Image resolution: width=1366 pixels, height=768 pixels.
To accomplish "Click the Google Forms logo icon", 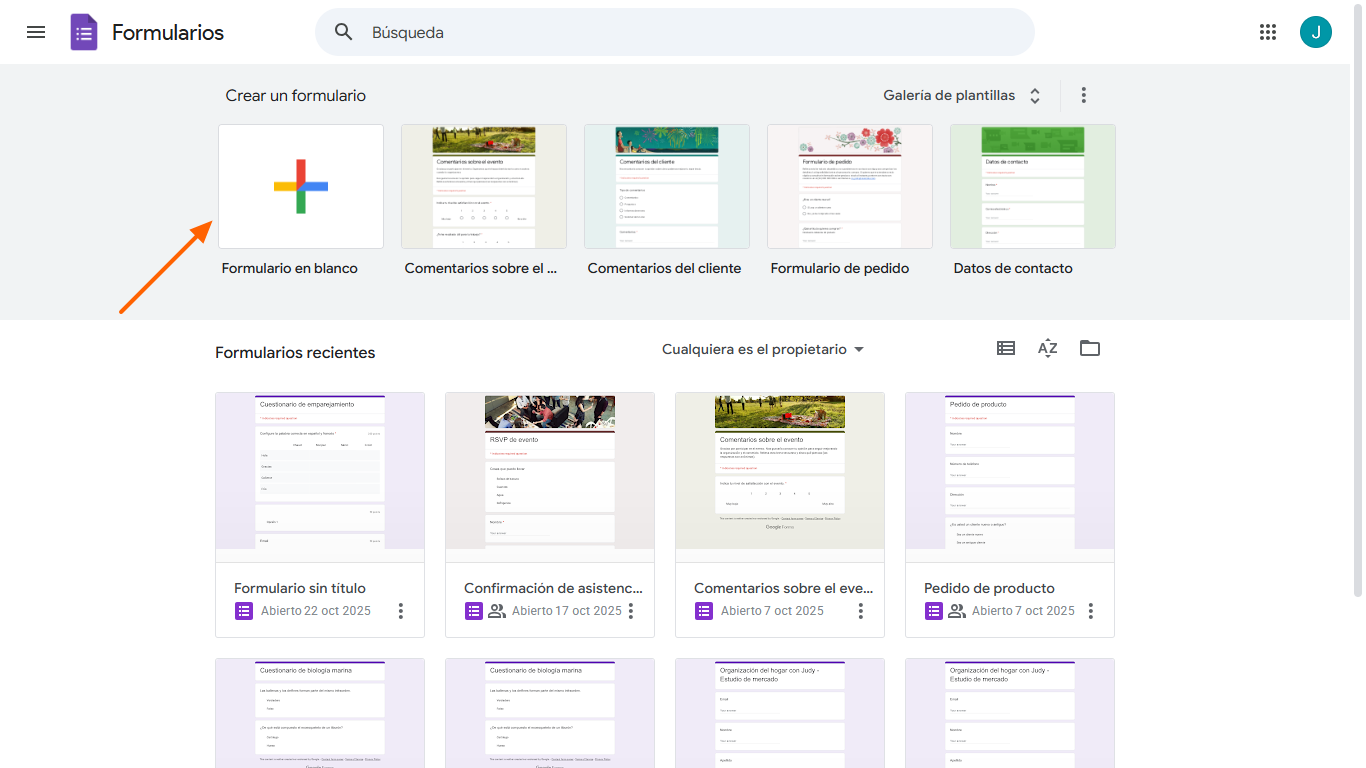I will click(84, 31).
